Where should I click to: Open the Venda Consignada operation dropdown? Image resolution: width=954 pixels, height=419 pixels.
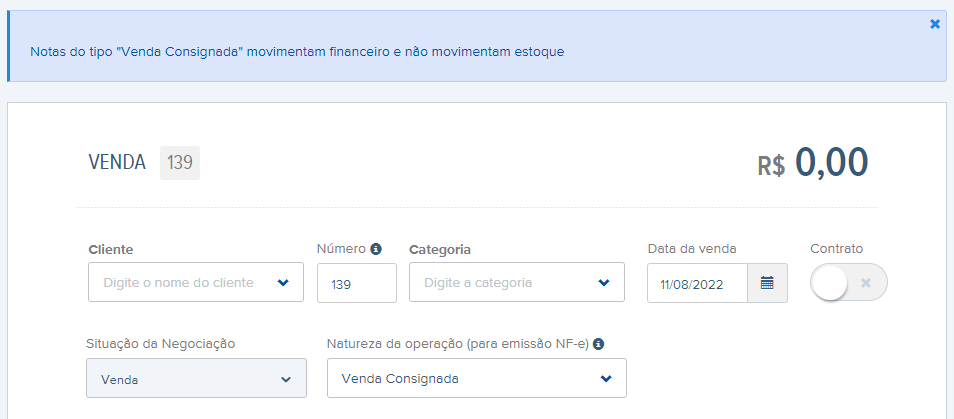477,378
